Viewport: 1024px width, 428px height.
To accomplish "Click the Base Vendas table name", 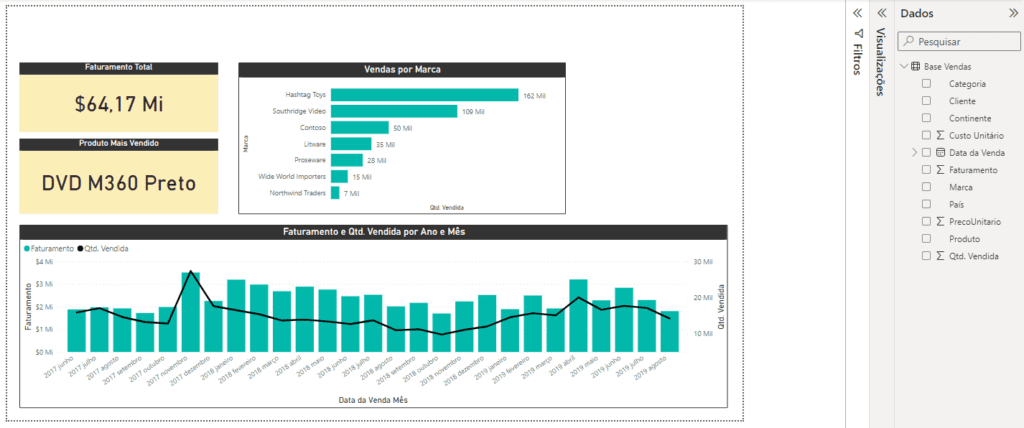I will point(948,67).
